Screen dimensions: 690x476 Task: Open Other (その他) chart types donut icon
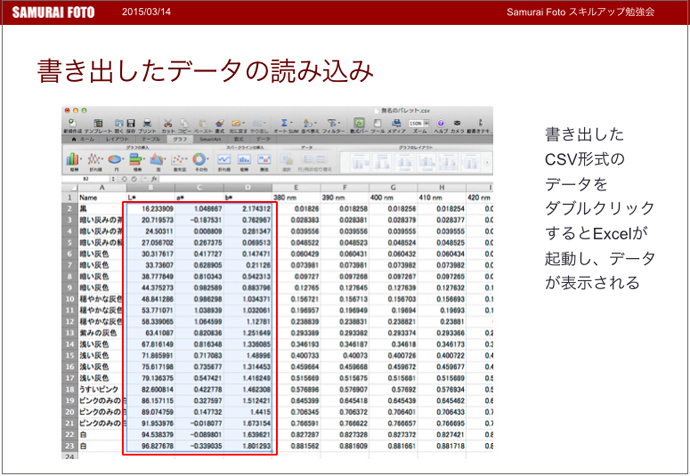(x=199, y=159)
